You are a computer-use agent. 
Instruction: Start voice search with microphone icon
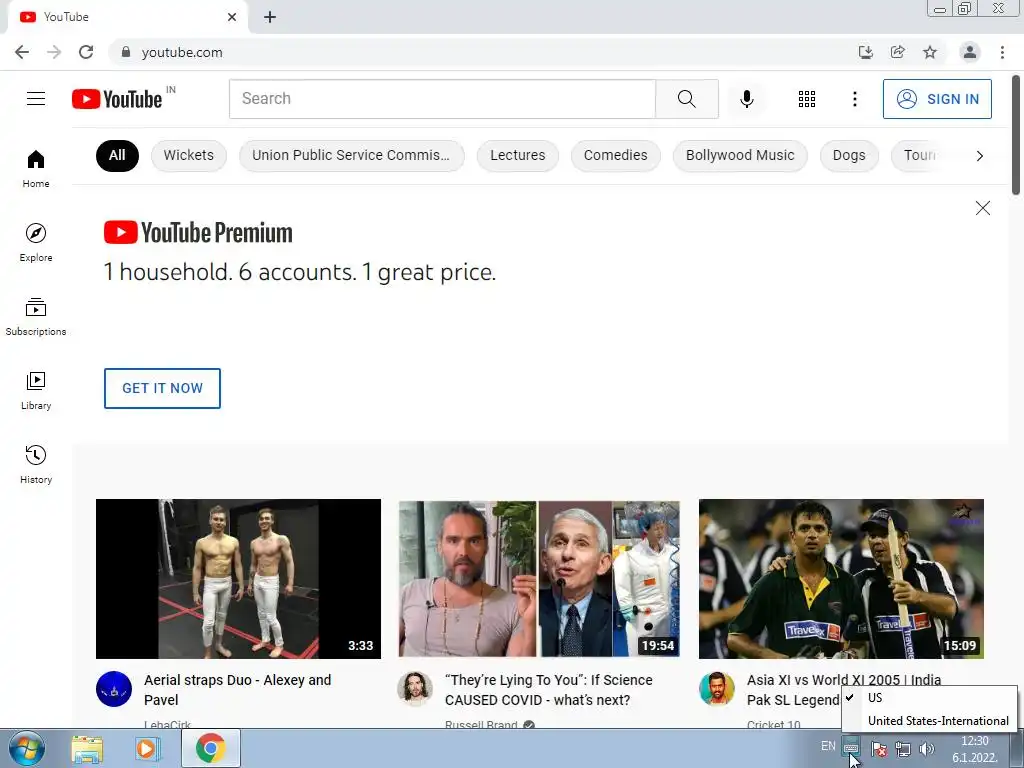tap(746, 99)
